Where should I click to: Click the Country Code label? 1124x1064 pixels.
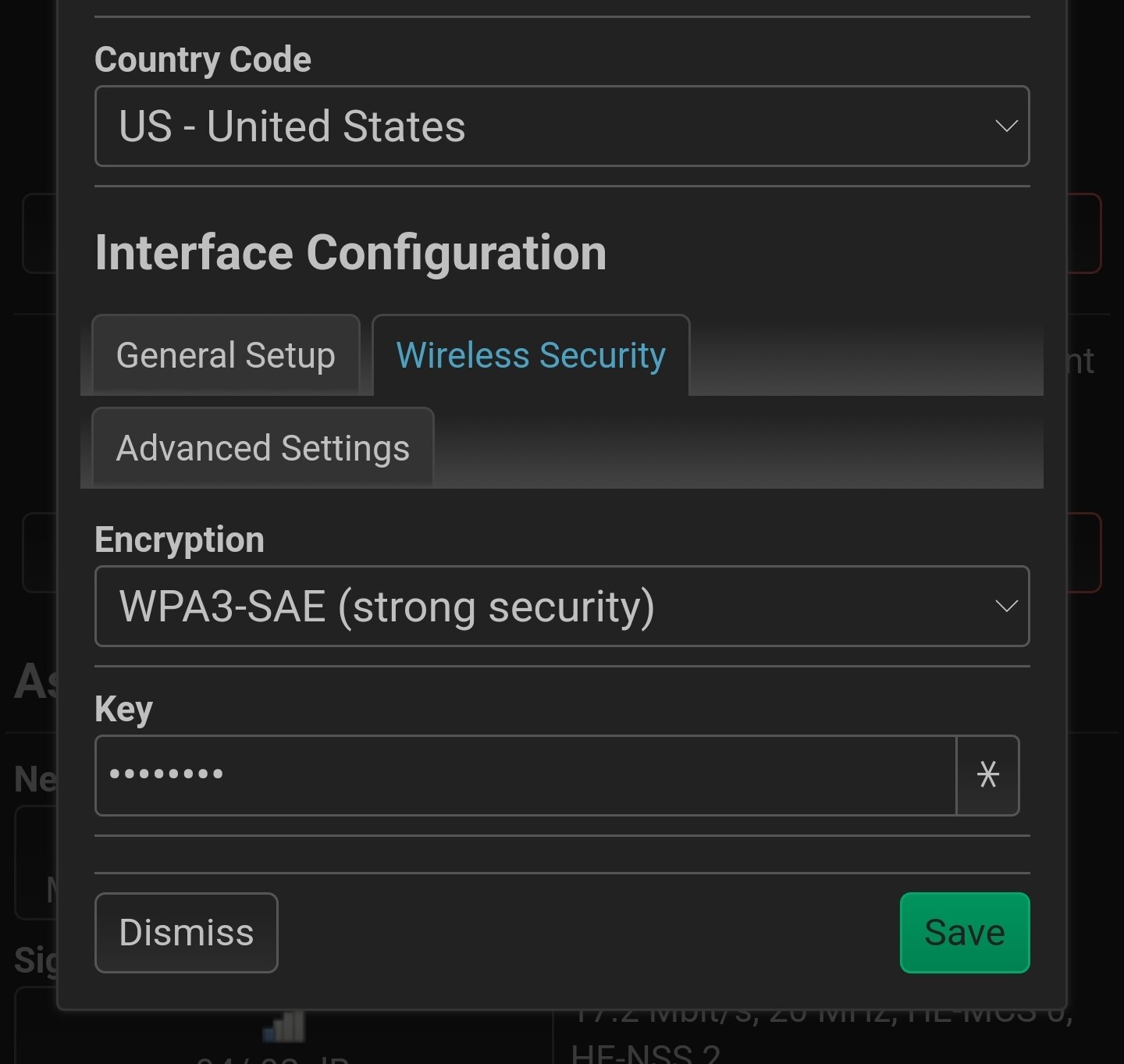203,59
